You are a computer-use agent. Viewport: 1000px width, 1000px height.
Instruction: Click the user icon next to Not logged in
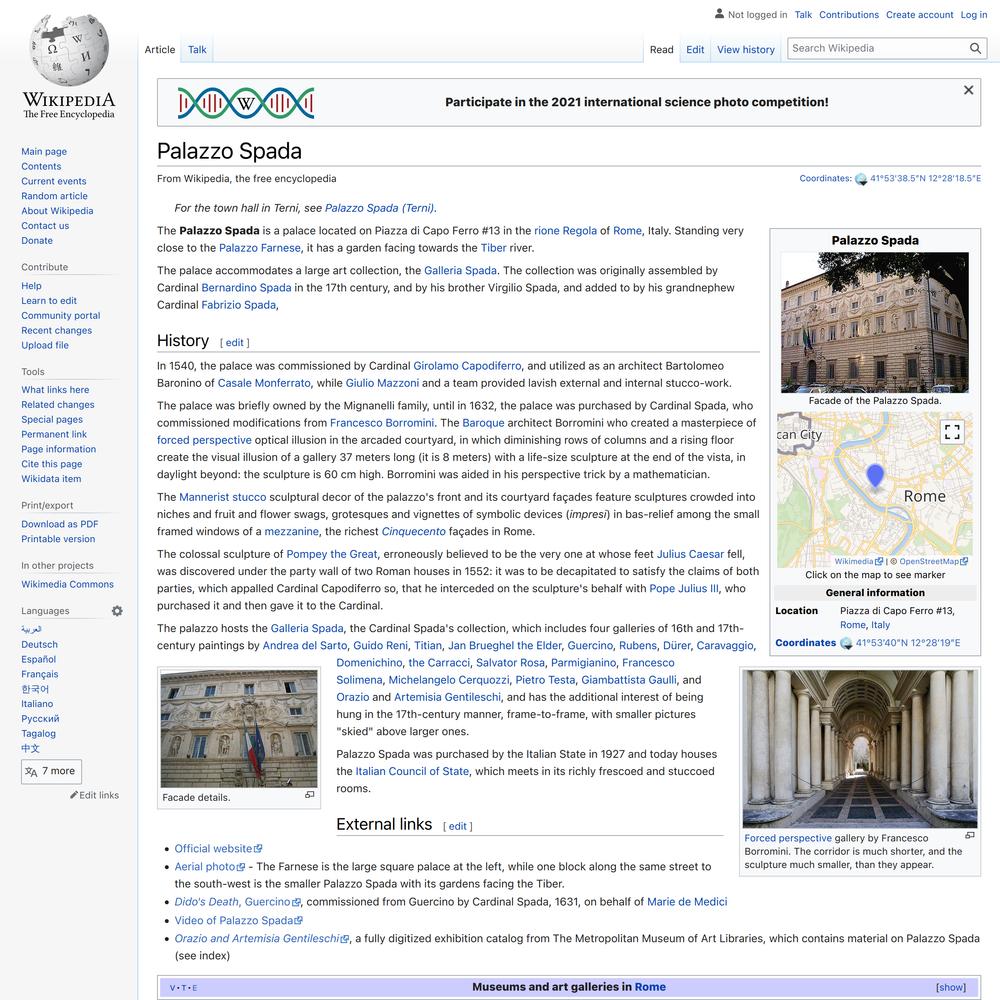[719, 13]
